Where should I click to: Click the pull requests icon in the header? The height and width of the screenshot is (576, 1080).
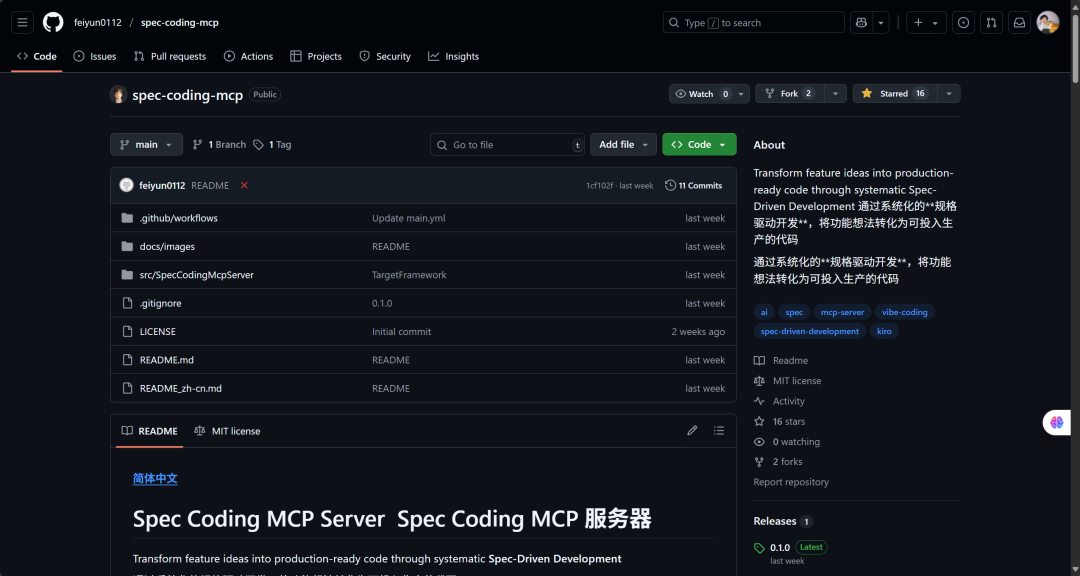point(991,21)
